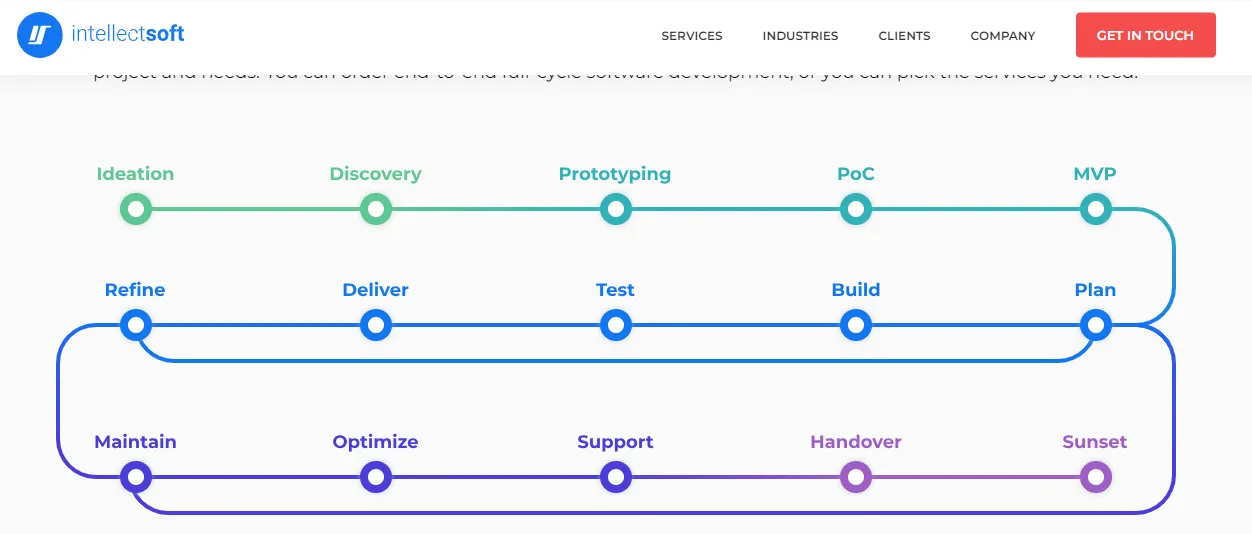Click the Optimize stage label

coord(375,442)
